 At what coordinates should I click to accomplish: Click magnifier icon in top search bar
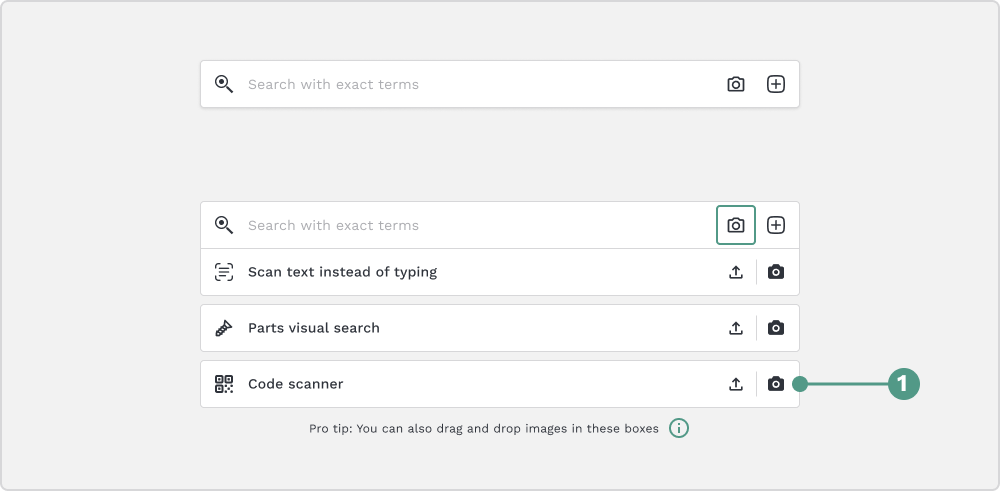[x=224, y=84]
